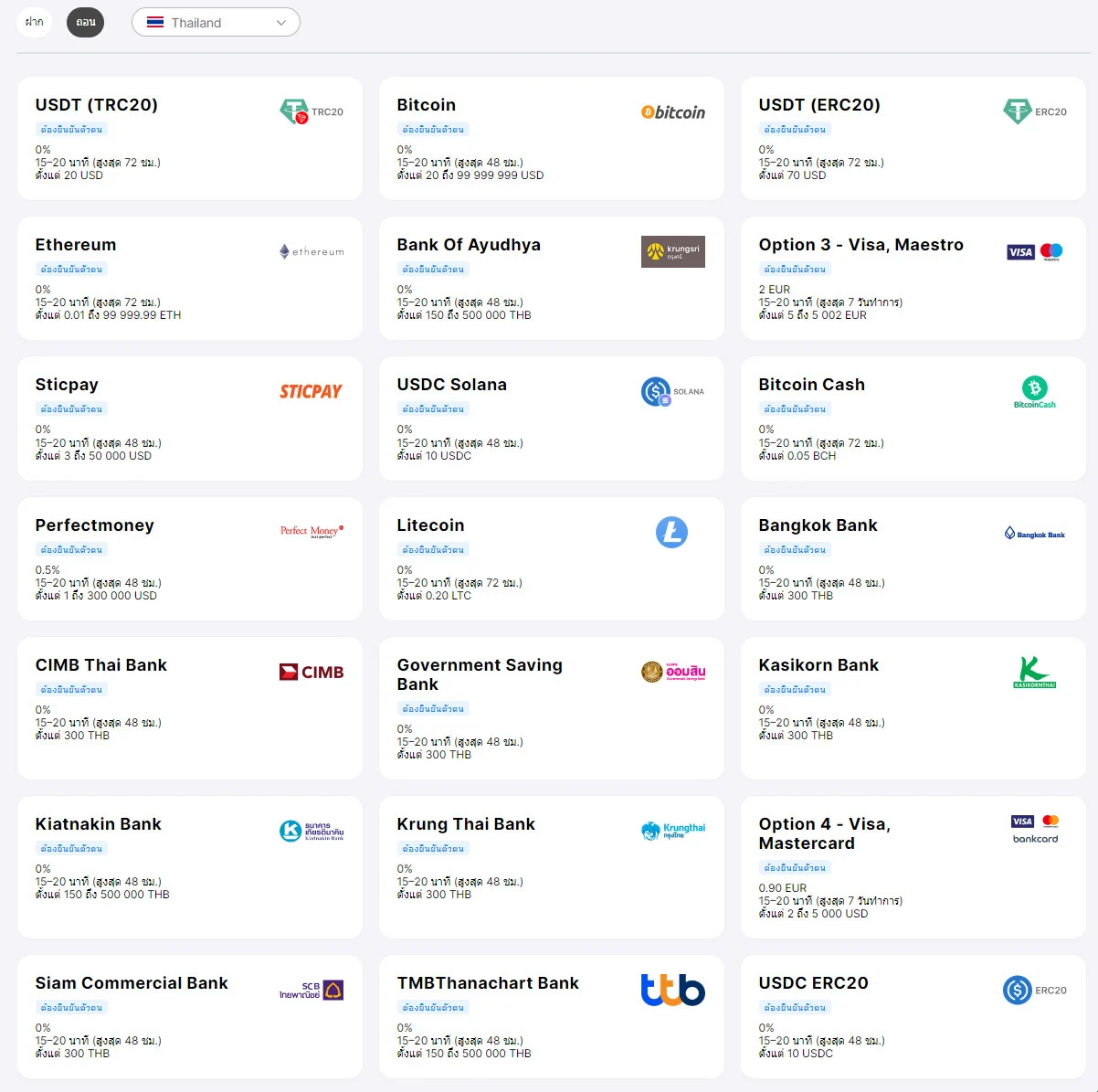Select the Sticpay card title

[x=67, y=385]
